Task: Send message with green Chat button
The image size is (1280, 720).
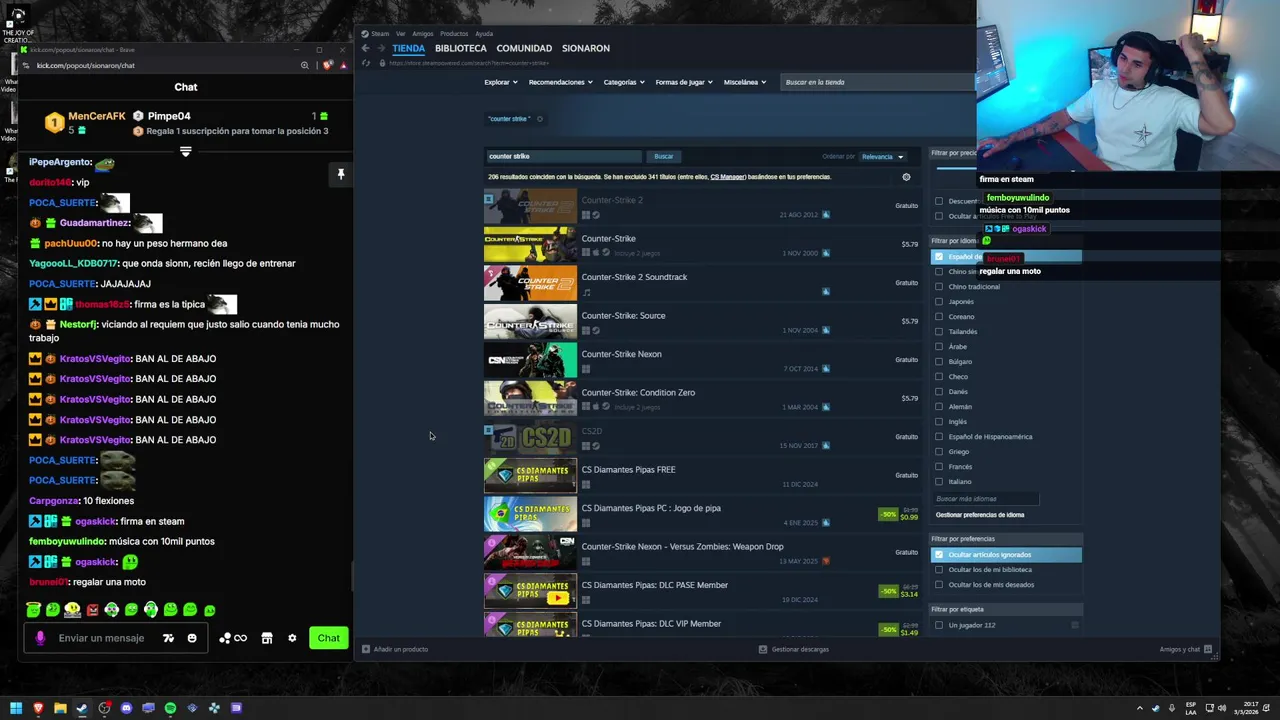Action: 329,638
